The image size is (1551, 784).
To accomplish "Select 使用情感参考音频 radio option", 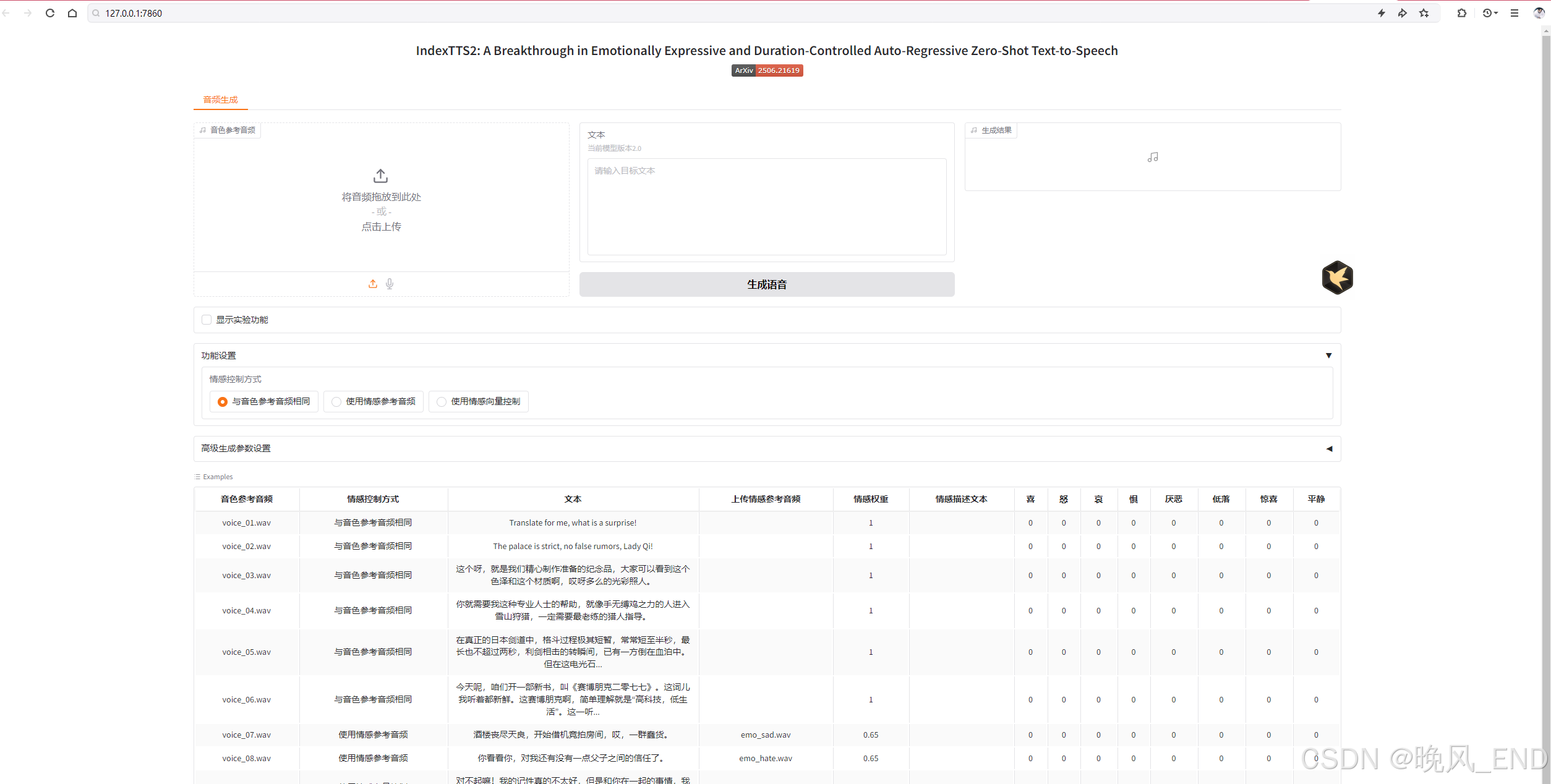I will (337, 402).
